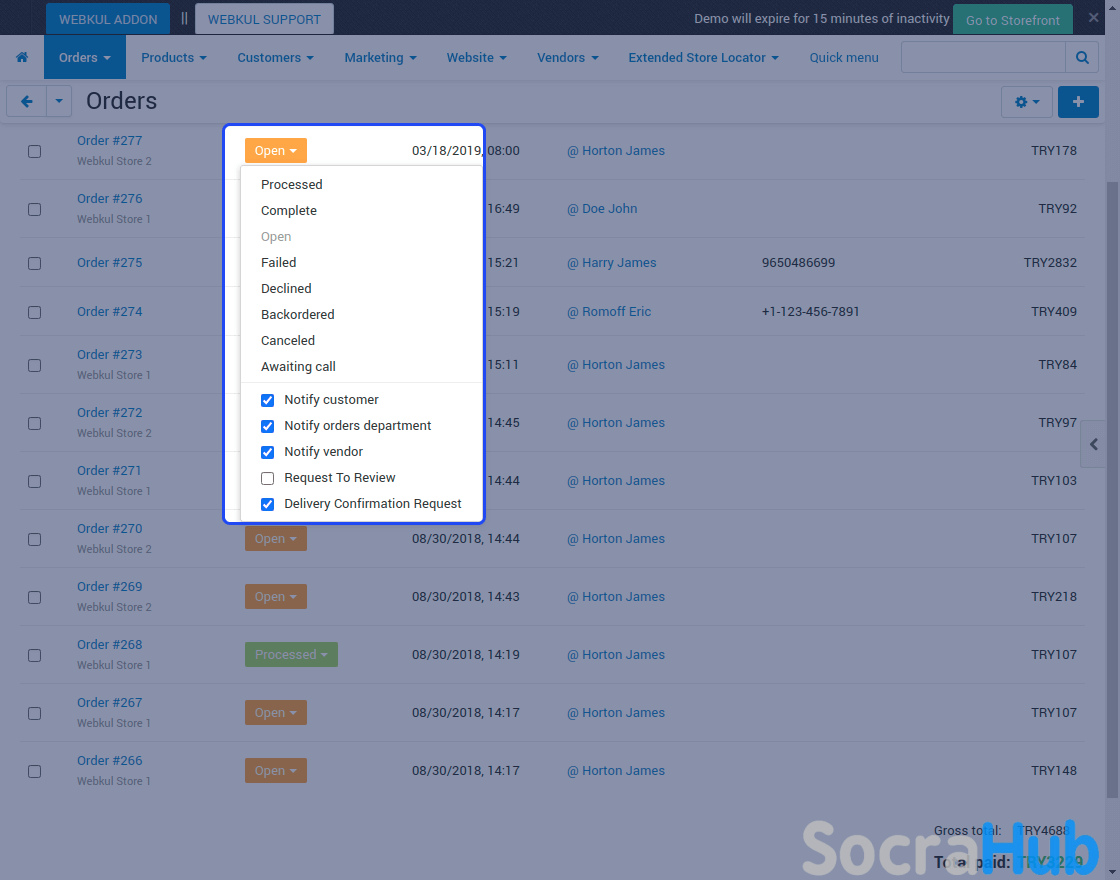Select checkbox for Order #268
This screenshot has width=1120, height=880.
pos(34,656)
